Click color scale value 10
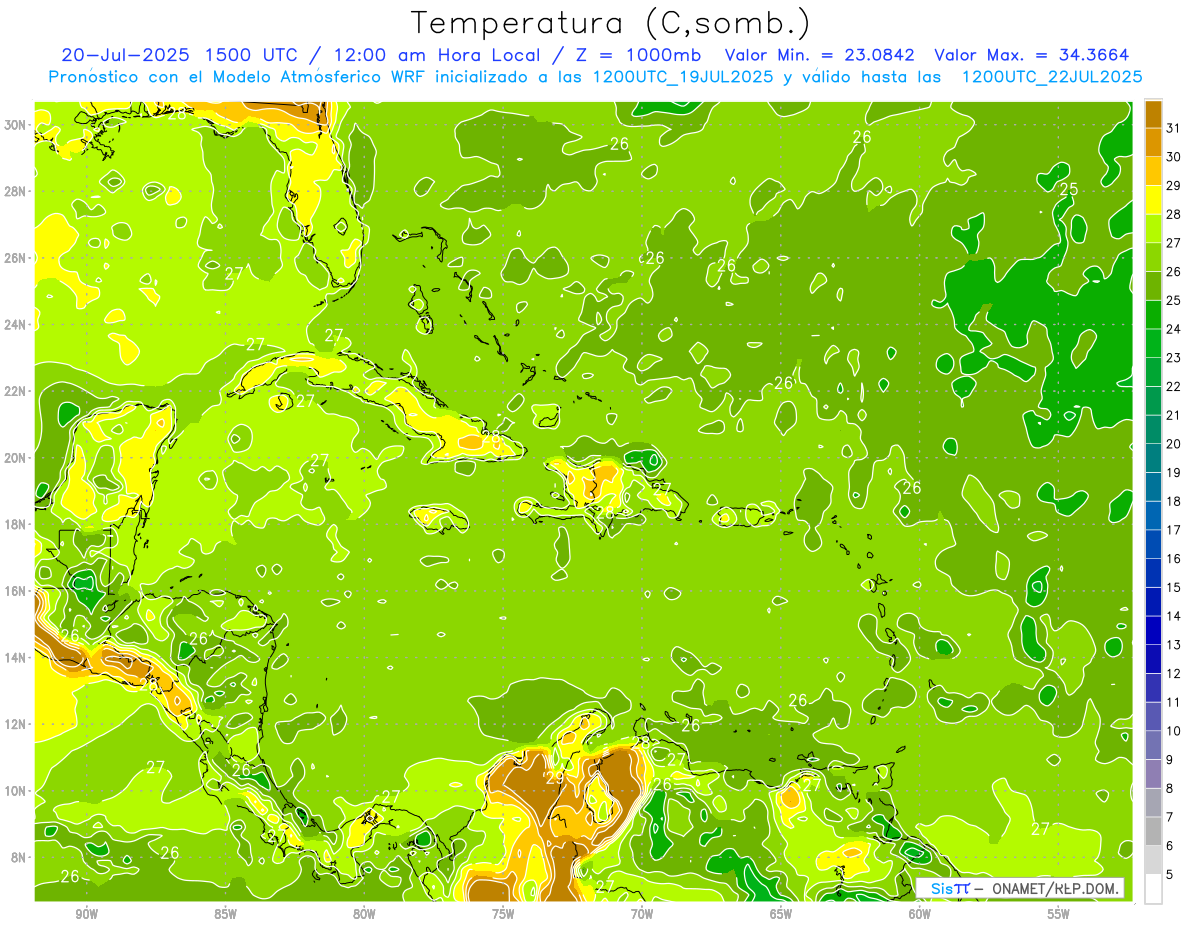Image resolution: width=1200 pixels, height=927 pixels. (x=1173, y=731)
